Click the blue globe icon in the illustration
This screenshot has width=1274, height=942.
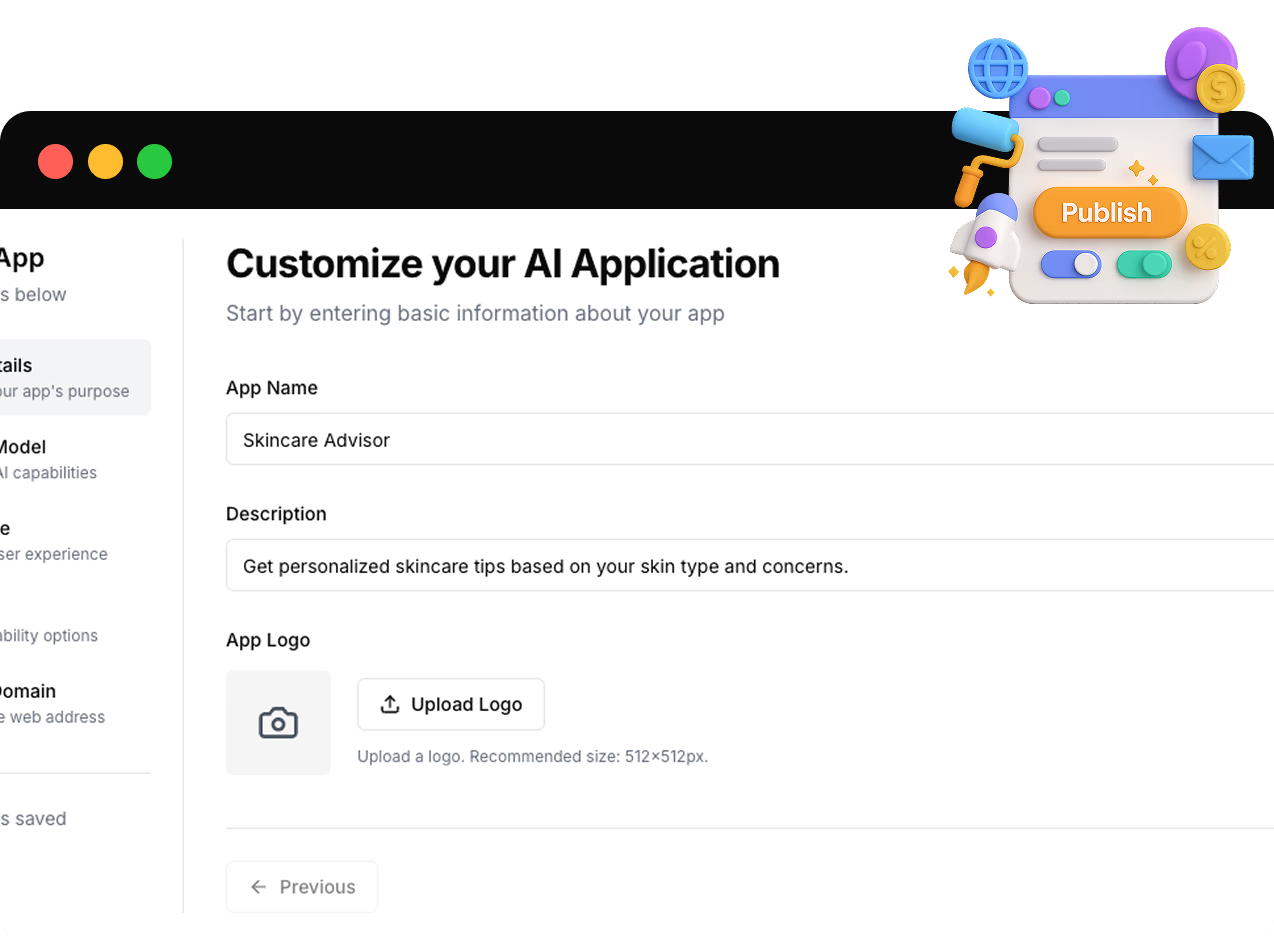pos(997,68)
